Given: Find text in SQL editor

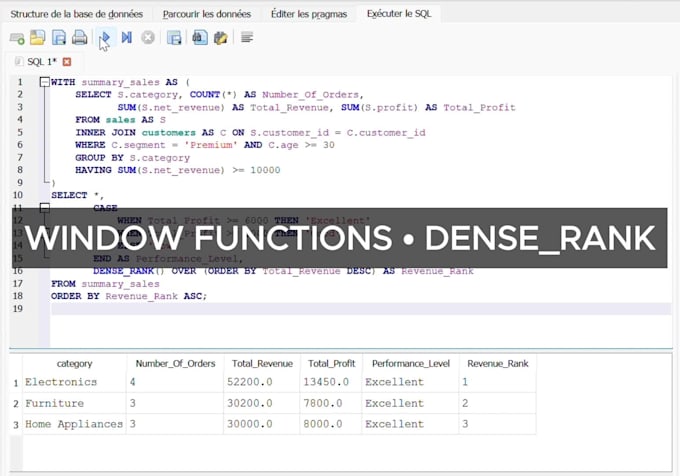Looking at the screenshot, I should coord(199,38).
